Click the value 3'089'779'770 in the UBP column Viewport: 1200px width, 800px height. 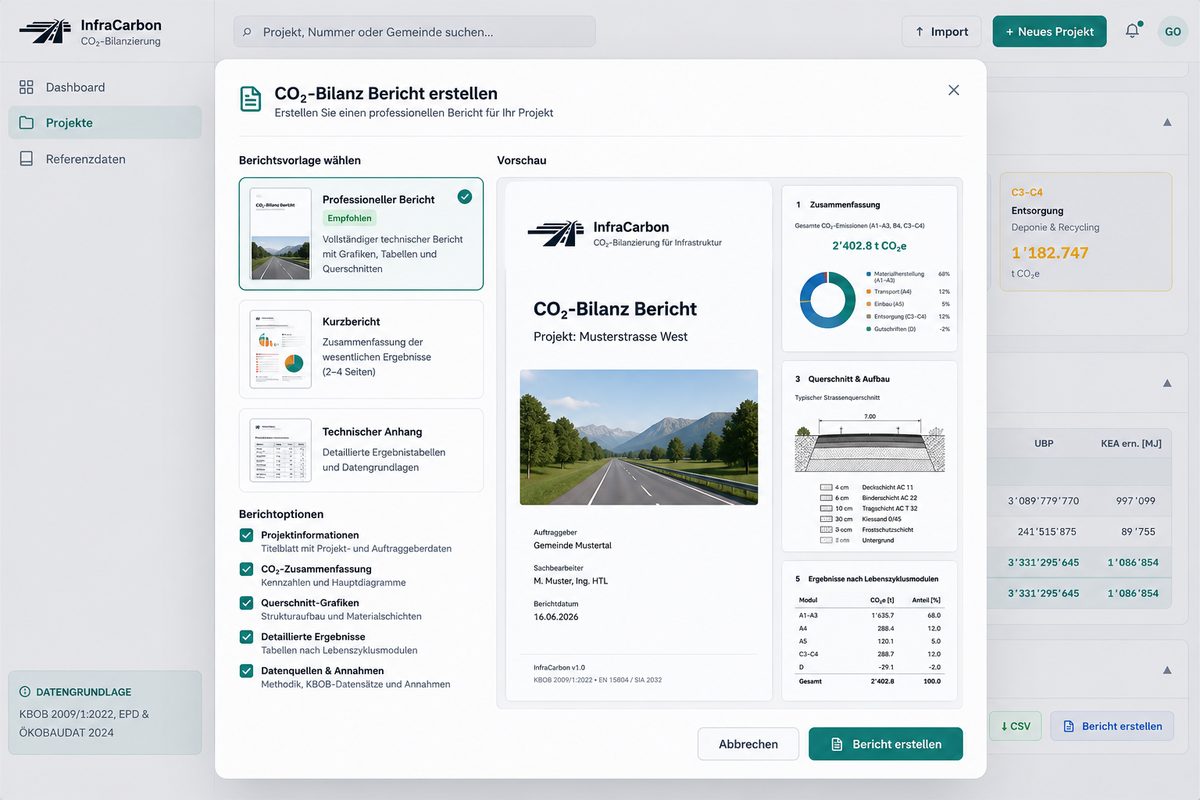[x=1043, y=501]
